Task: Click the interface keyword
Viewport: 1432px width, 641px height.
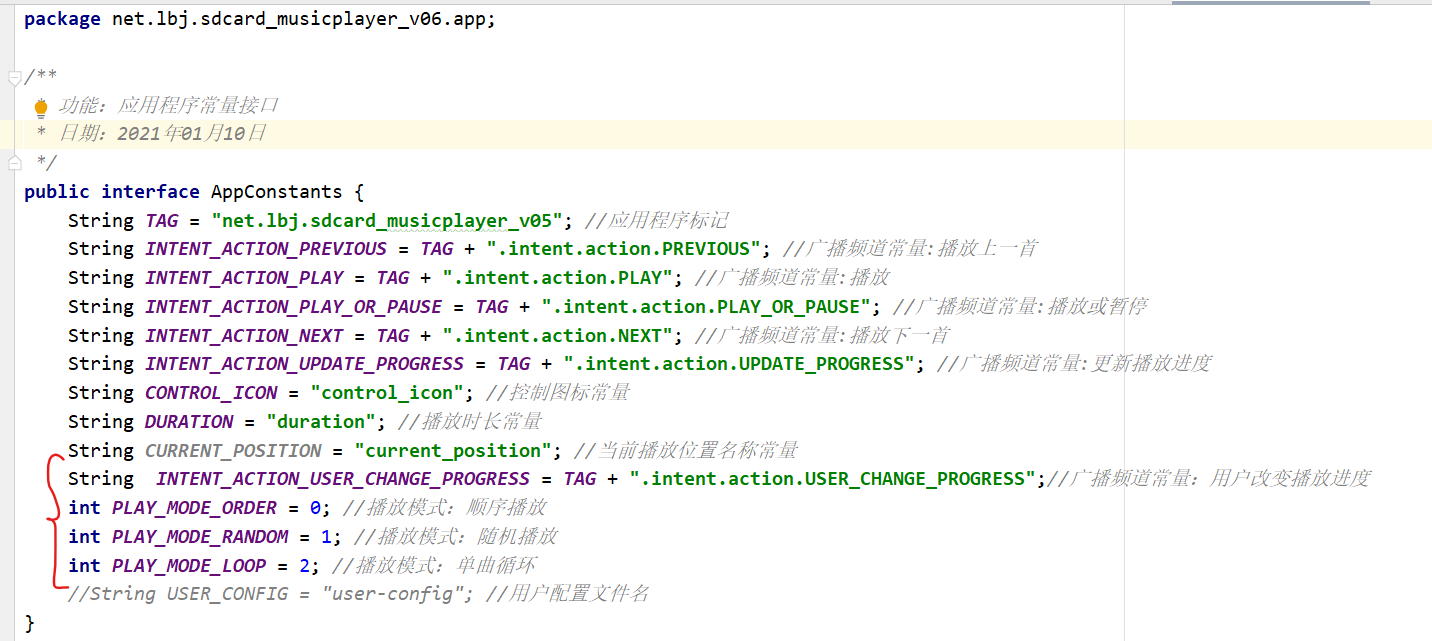Action: [150, 191]
